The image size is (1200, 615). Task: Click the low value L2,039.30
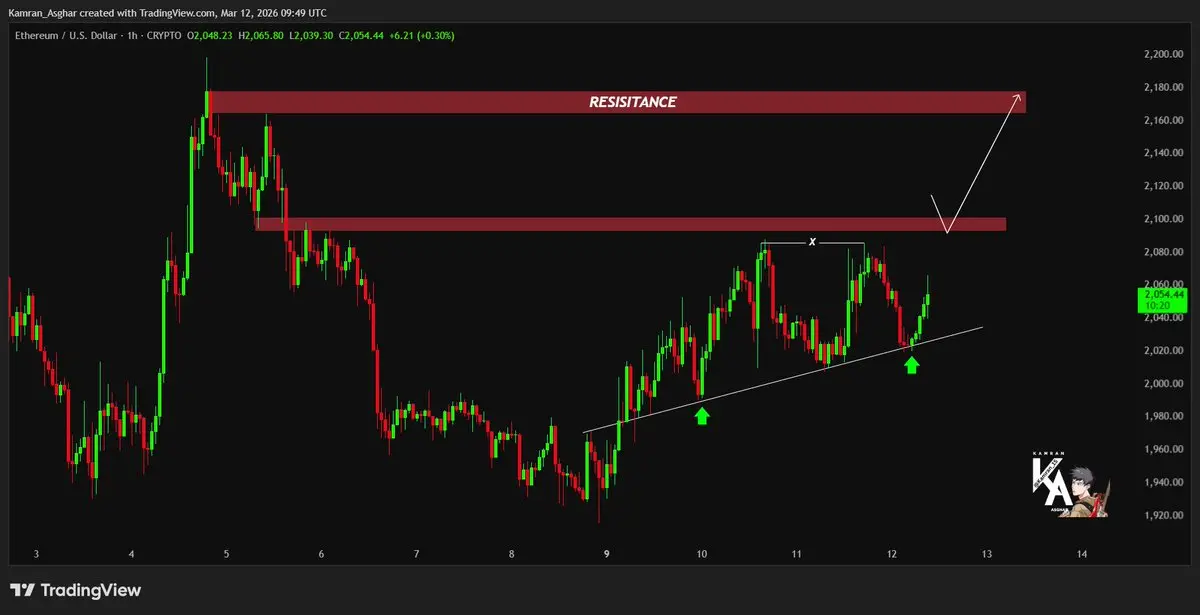coord(310,35)
